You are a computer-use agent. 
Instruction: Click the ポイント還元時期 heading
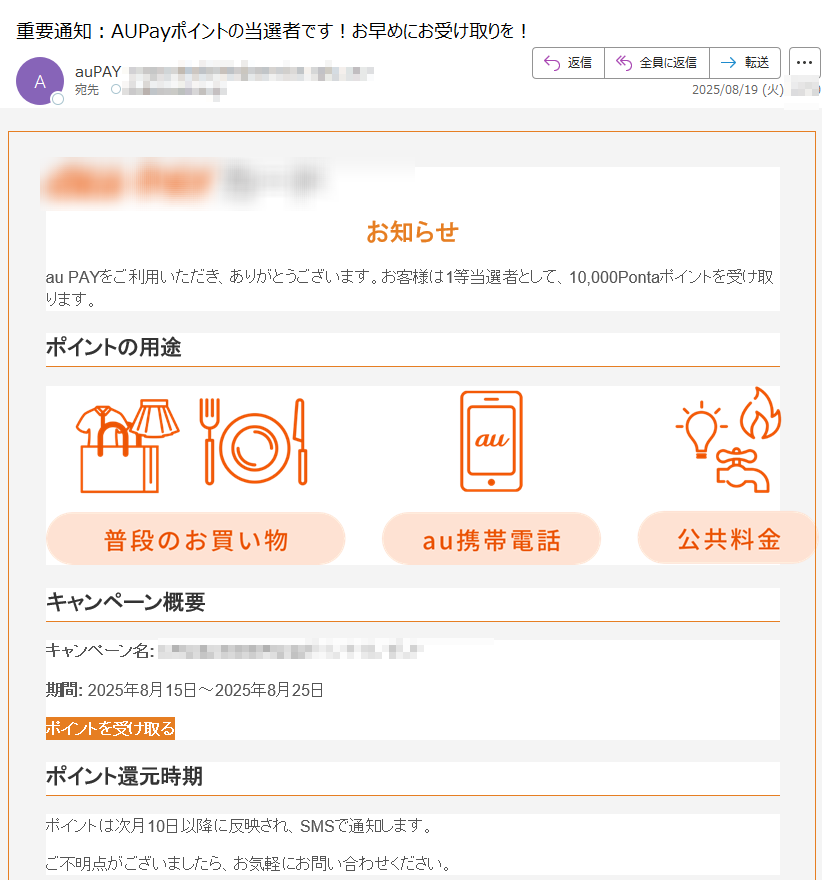(124, 776)
